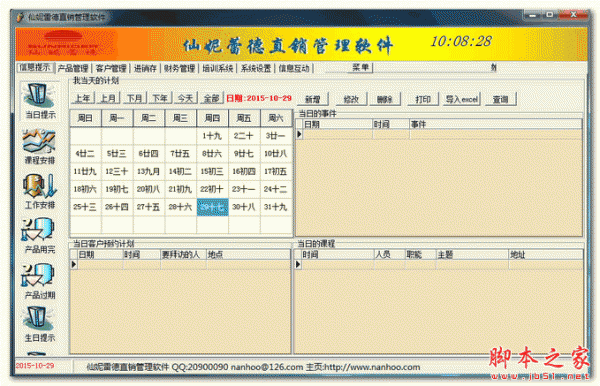The width and height of the screenshot is (600, 386).
Task: Go to previous year with 上年
Action: [x=83, y=98]
